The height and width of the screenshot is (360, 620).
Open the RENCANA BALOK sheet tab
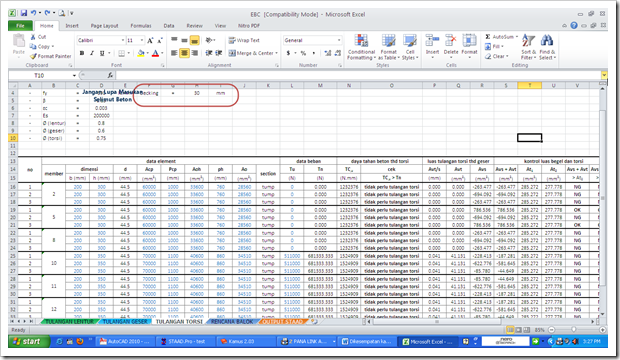[x=232, y=322]
